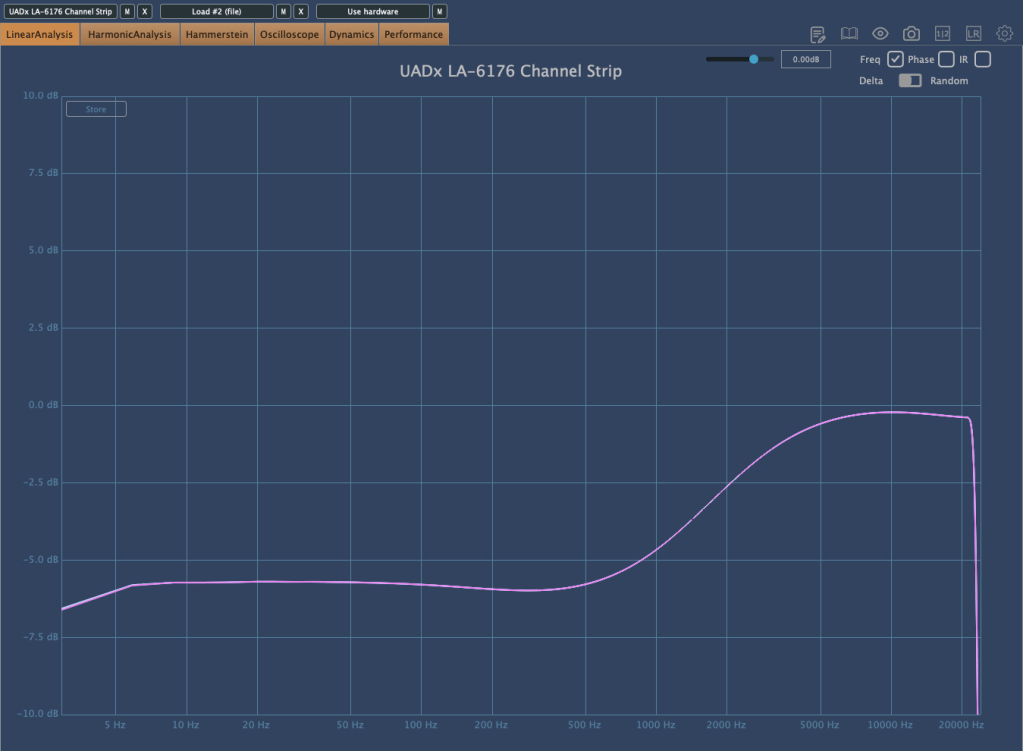Click the Store button on the graph
1023x751 pixels.
[x=96, y=109]
